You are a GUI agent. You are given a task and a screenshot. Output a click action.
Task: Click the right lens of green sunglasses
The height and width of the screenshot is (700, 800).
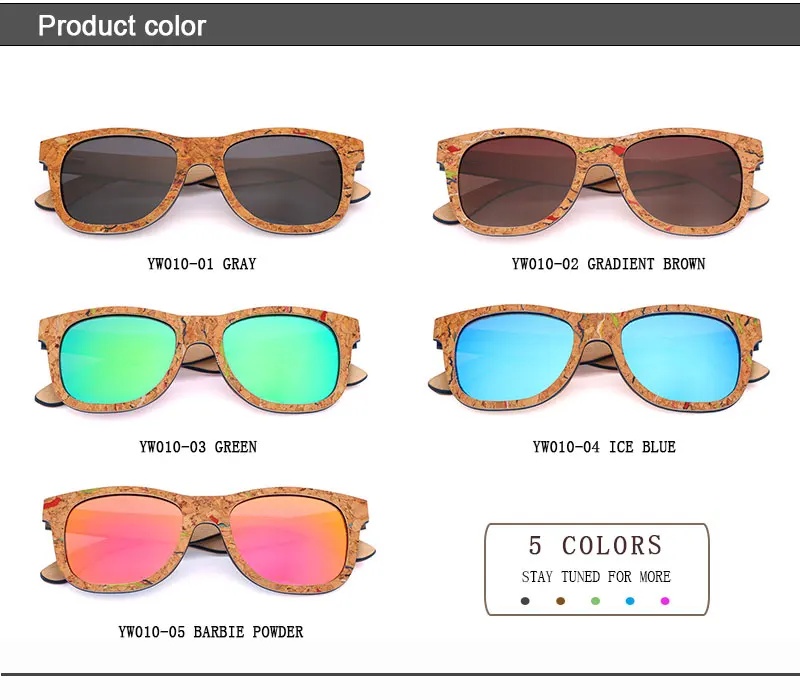[x=282, y=360]
